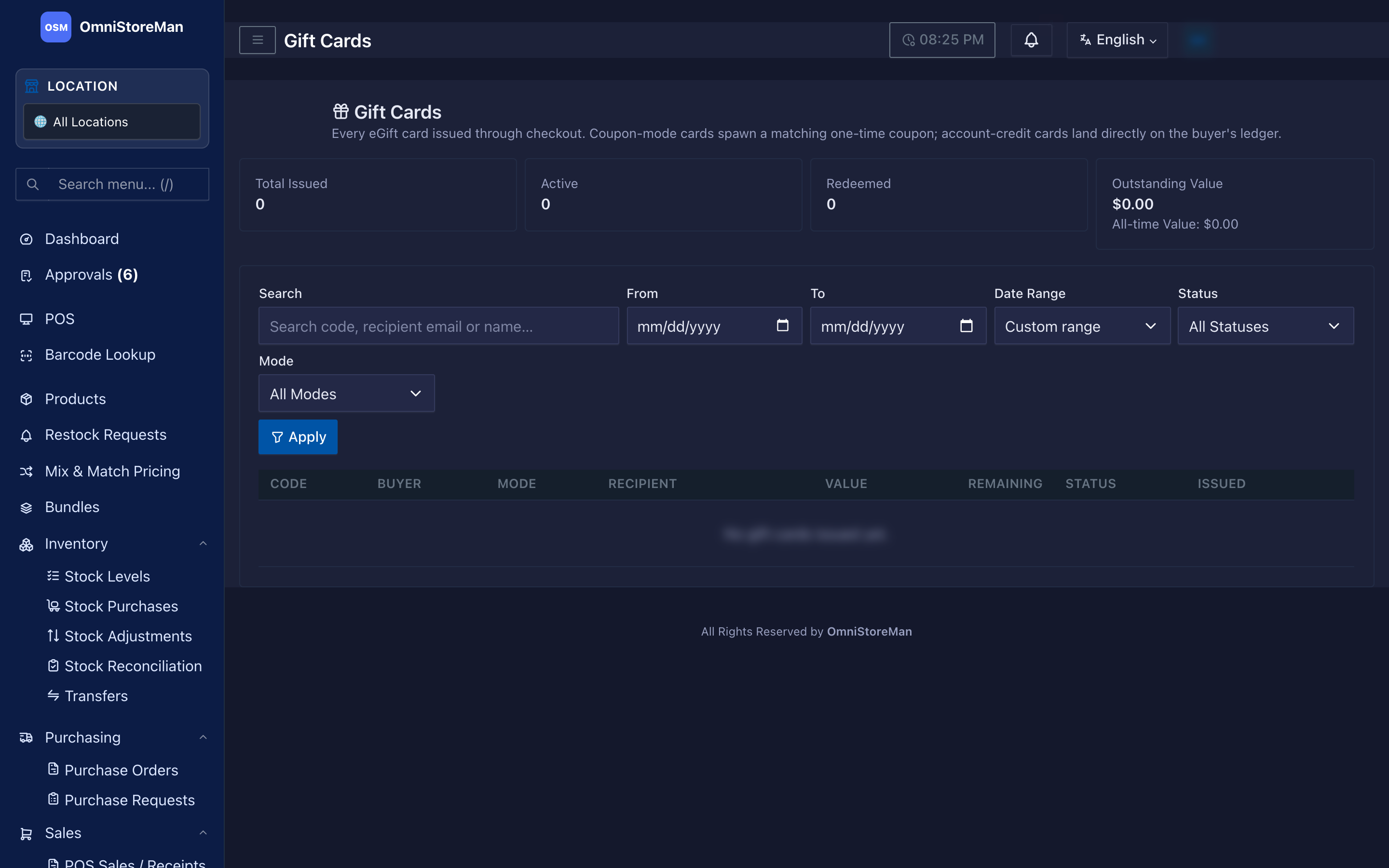Click the Outstanding Value $0.00 amount
This screenshot has width=1389, height=868.
click(1132, 204)
